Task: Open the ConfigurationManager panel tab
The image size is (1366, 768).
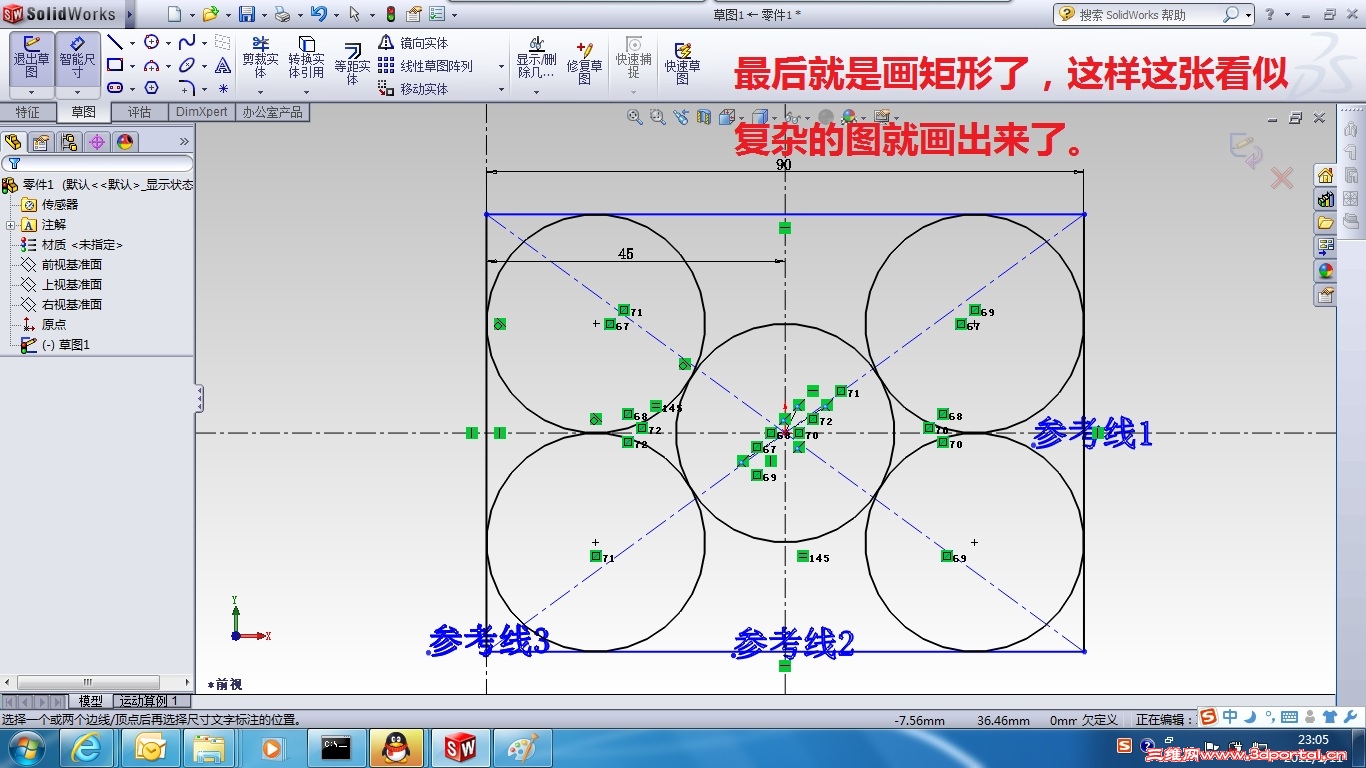Action: click(69, 142)
